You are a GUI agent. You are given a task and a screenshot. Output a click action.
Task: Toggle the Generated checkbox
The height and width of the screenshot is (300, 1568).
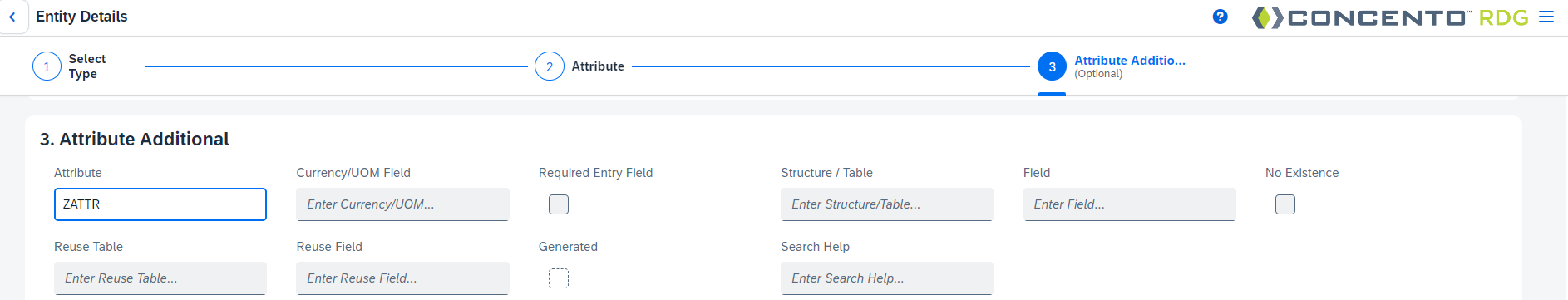tap(559, 278)
